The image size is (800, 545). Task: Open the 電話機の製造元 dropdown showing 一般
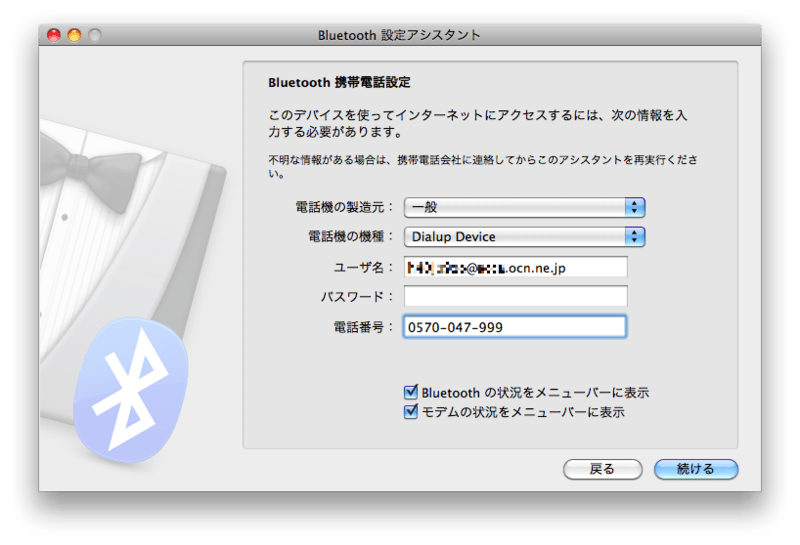524,207
